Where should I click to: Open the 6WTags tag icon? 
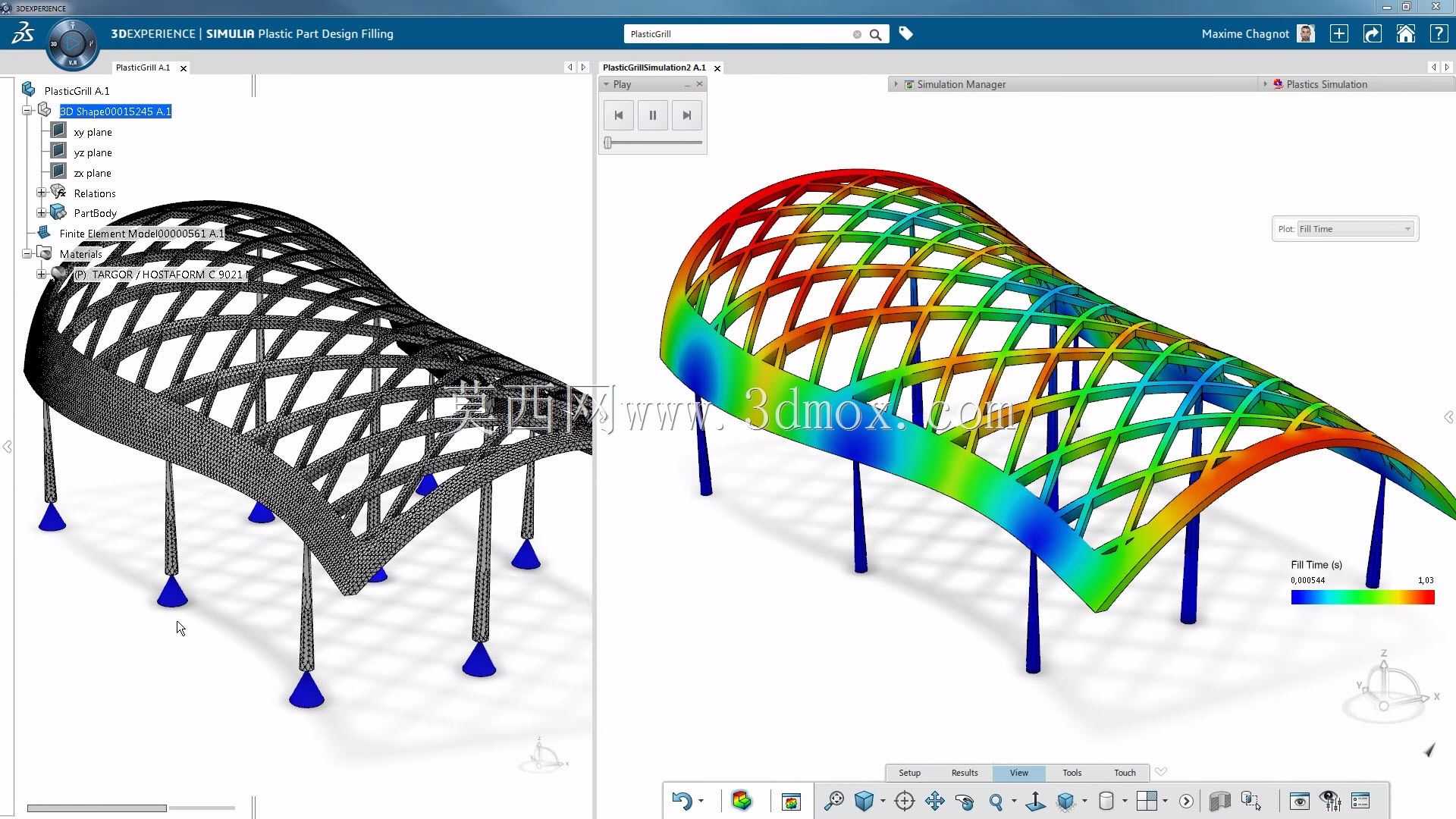[905, 33]
